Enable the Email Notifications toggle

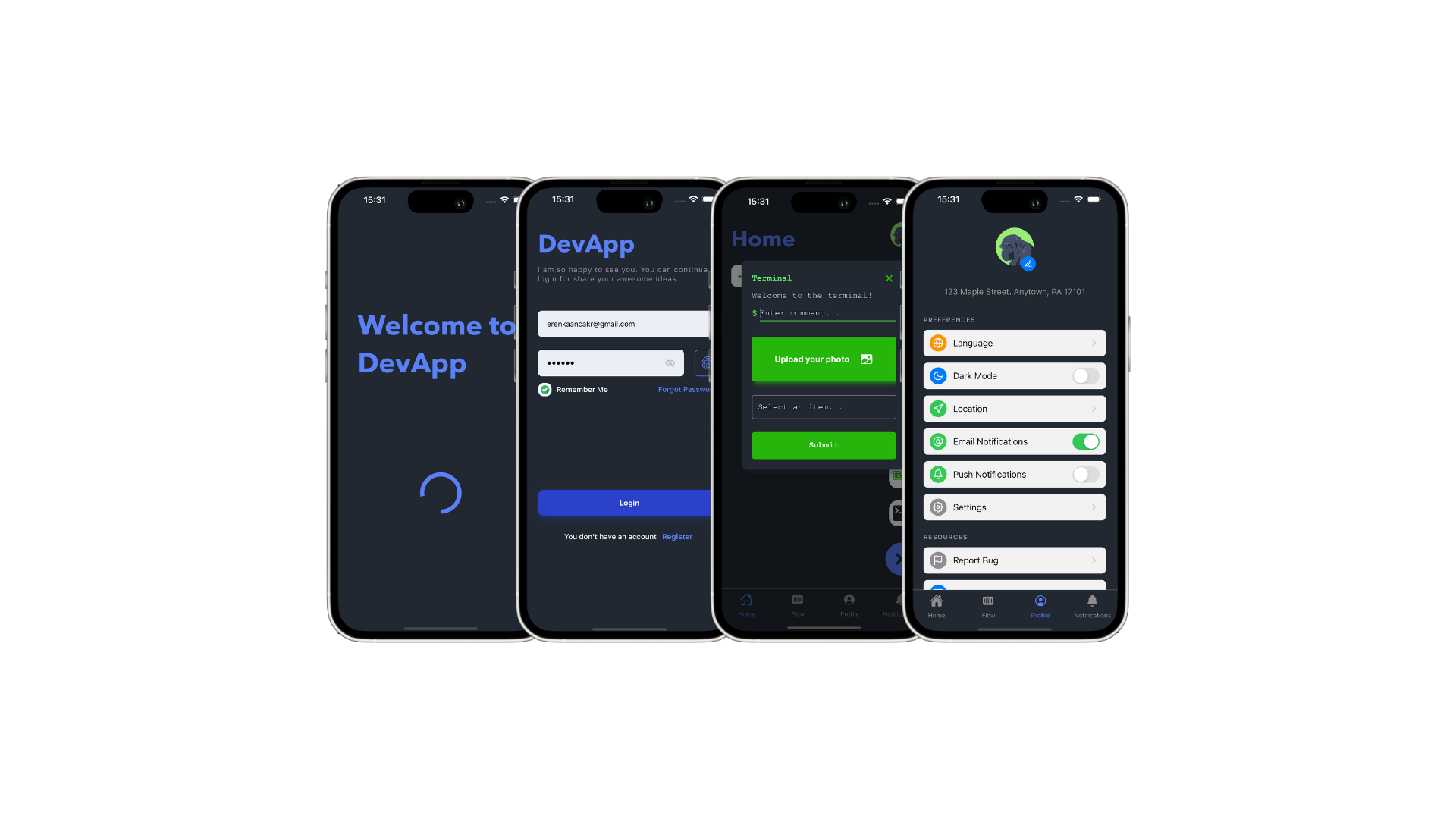coord(1085,441)
